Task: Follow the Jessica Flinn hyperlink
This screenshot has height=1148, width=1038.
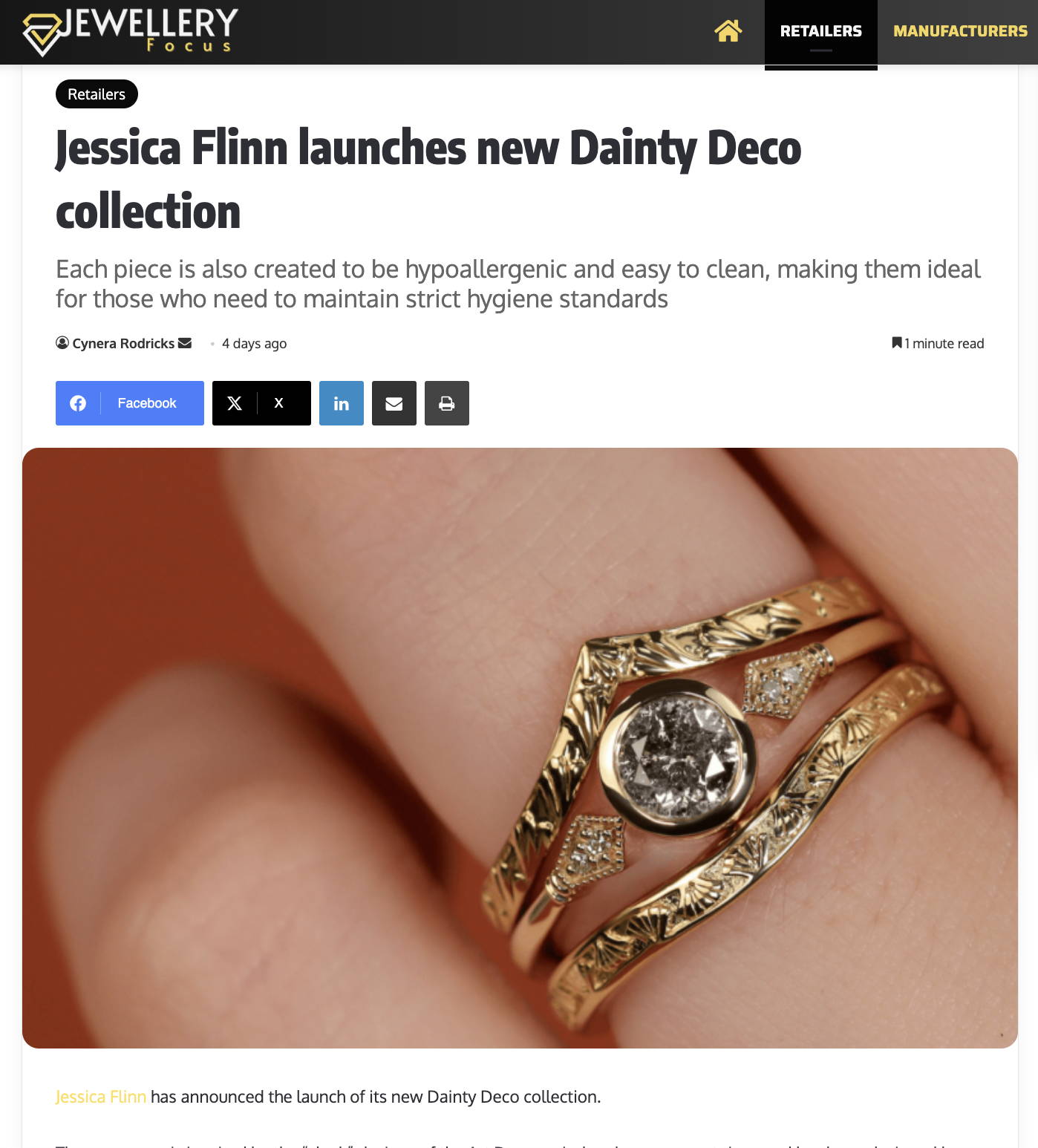Action: [x=100, y=1097]
